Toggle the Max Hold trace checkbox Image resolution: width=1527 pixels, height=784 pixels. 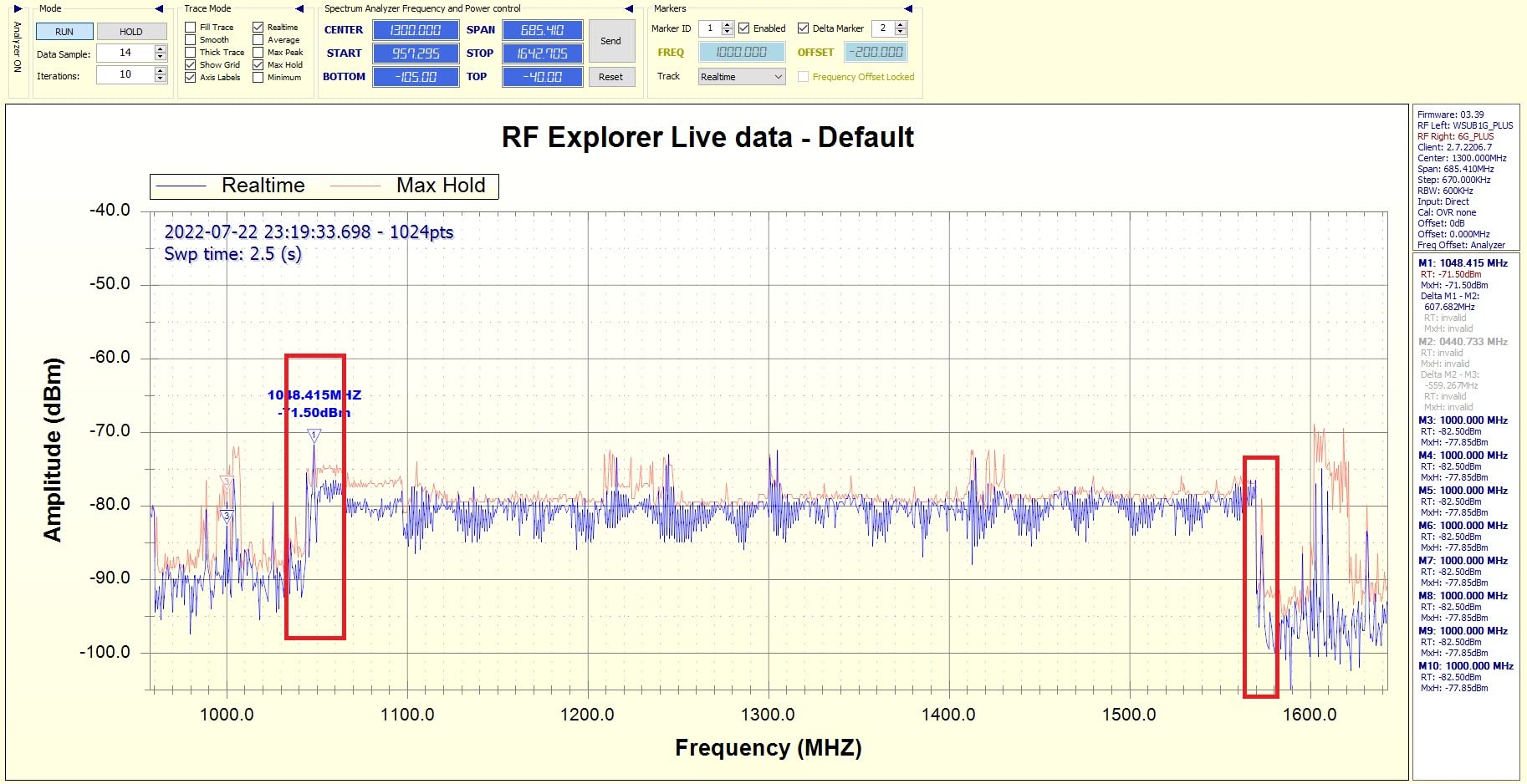(258, 65)
